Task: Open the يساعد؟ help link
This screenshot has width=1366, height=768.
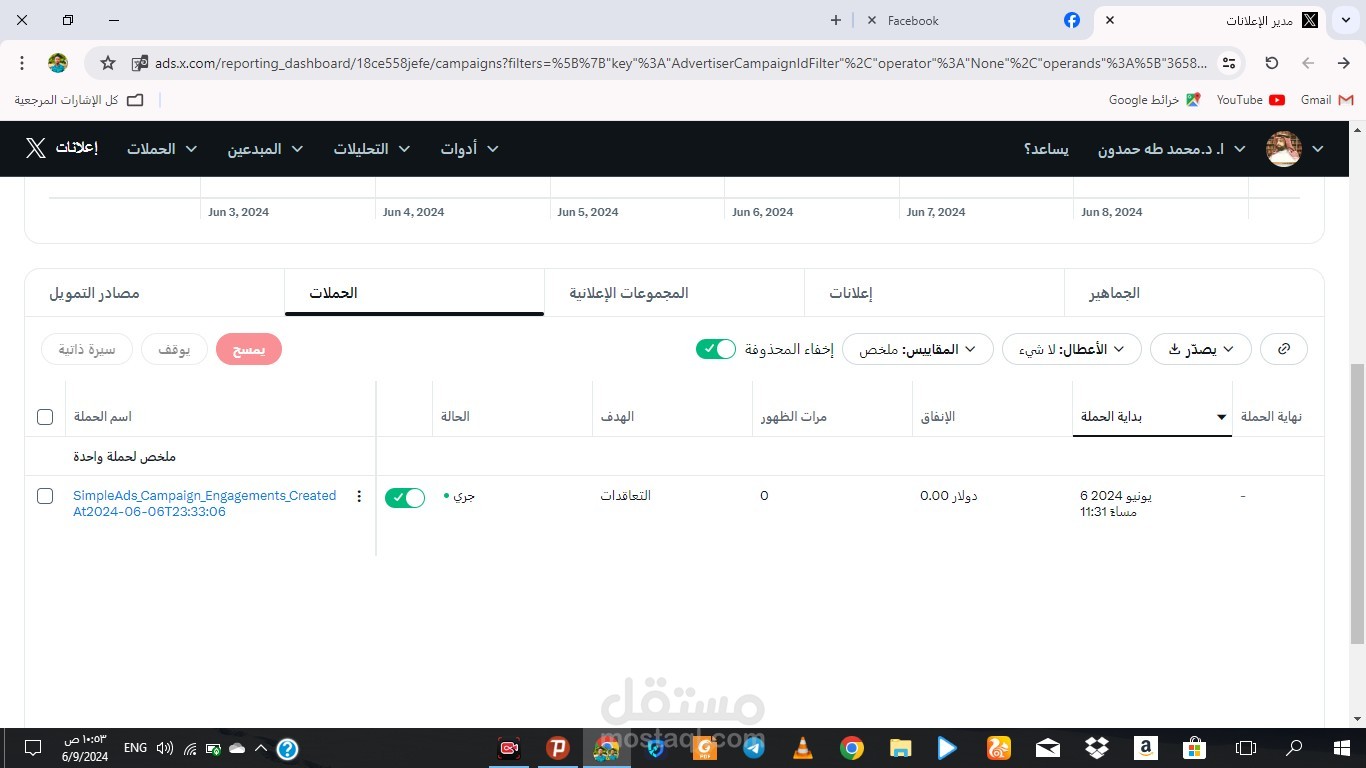Action: point(1046,149)
